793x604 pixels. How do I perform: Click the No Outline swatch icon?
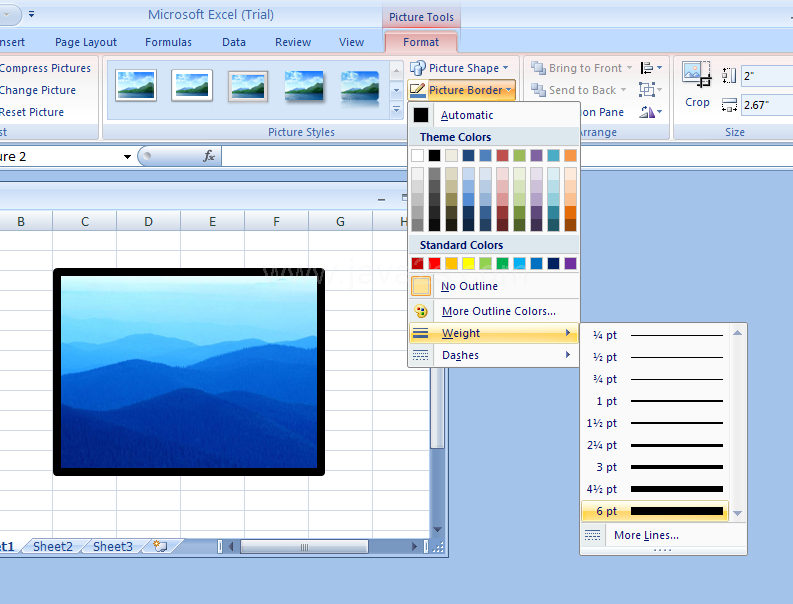coord(421,286)
